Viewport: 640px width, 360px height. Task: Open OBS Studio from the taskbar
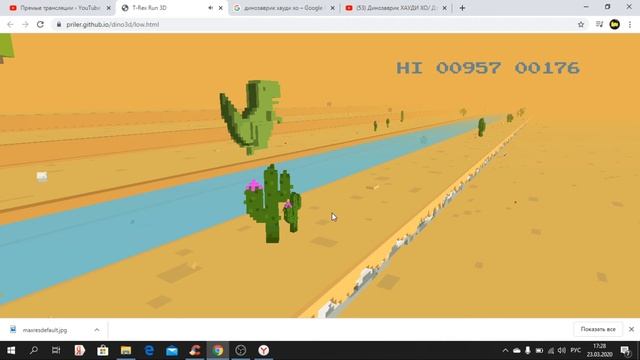tap(241, 350)
